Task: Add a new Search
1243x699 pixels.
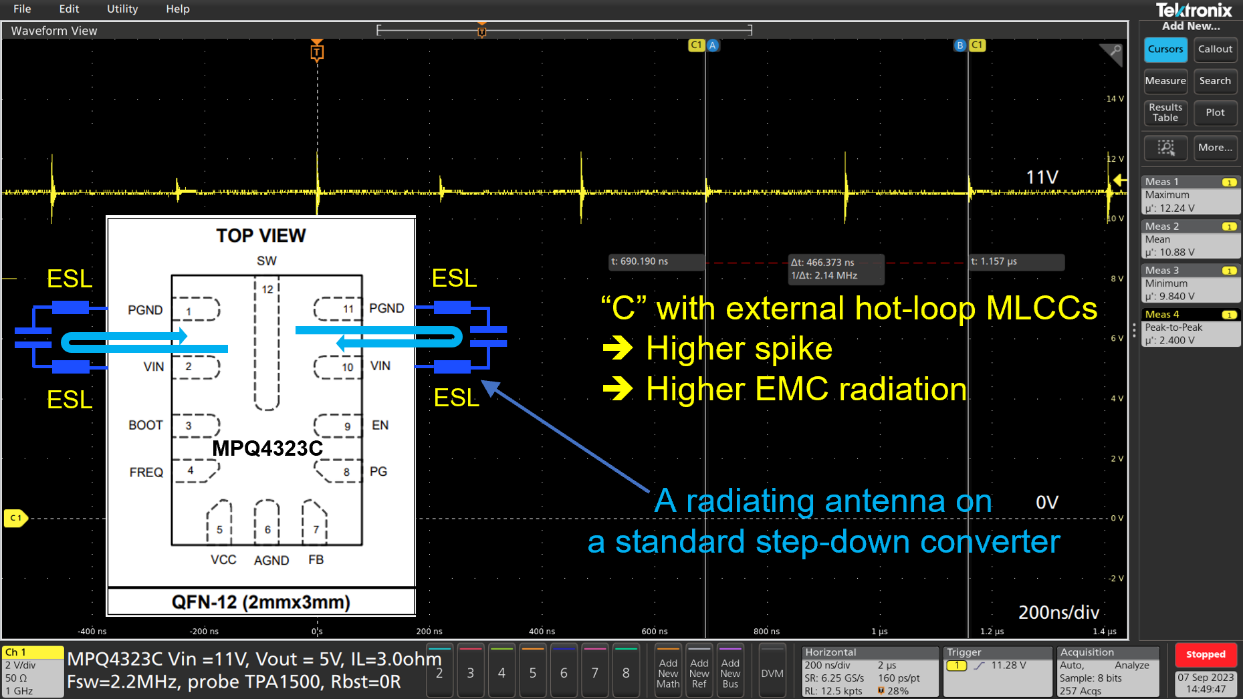Action: point(1215,81)
